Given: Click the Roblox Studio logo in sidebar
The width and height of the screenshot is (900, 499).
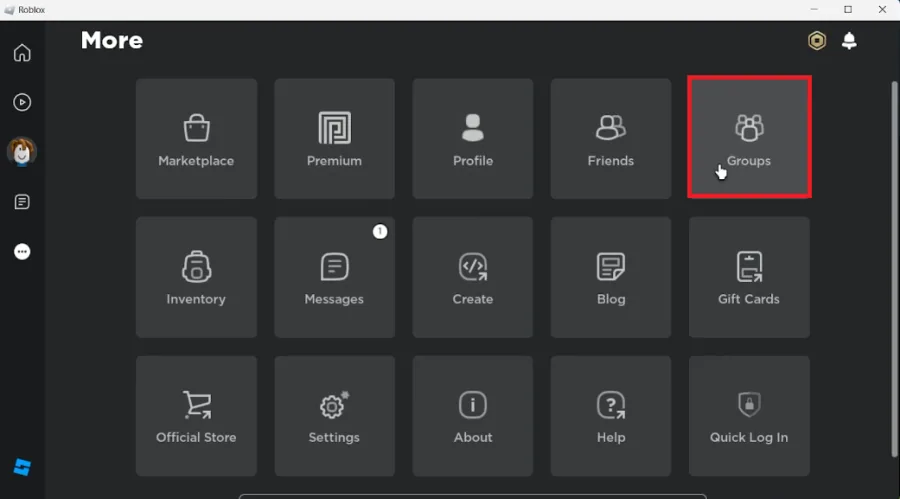Looking at the screenshot, I should pyautogui.click(x=22, y=467).
